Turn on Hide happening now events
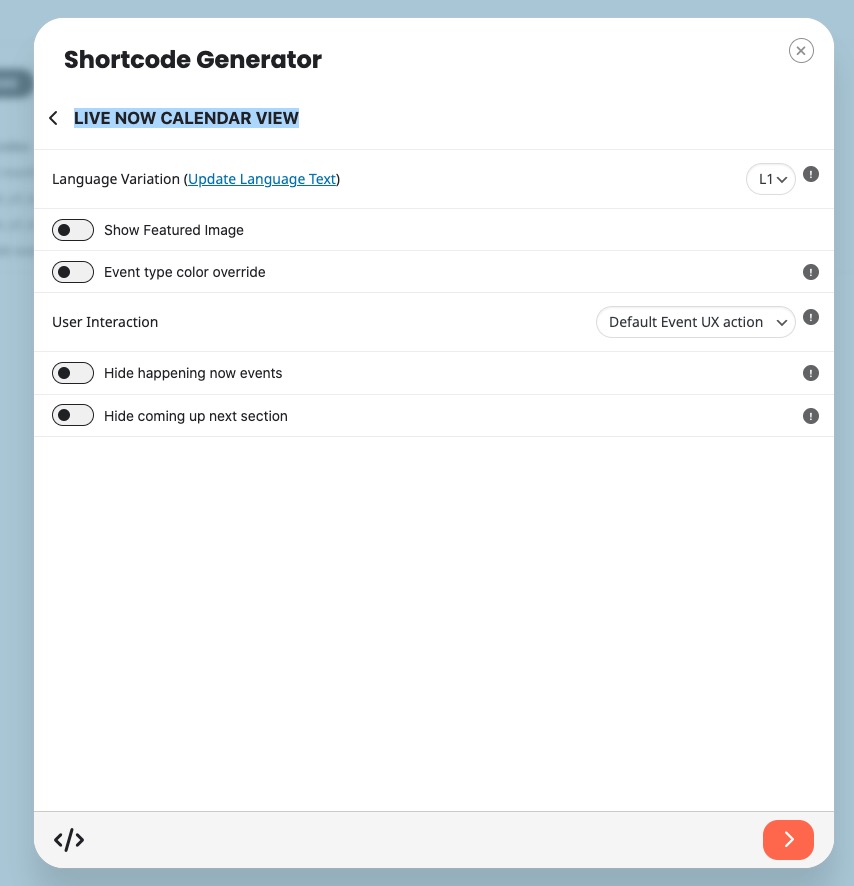 tap(73, 373)
